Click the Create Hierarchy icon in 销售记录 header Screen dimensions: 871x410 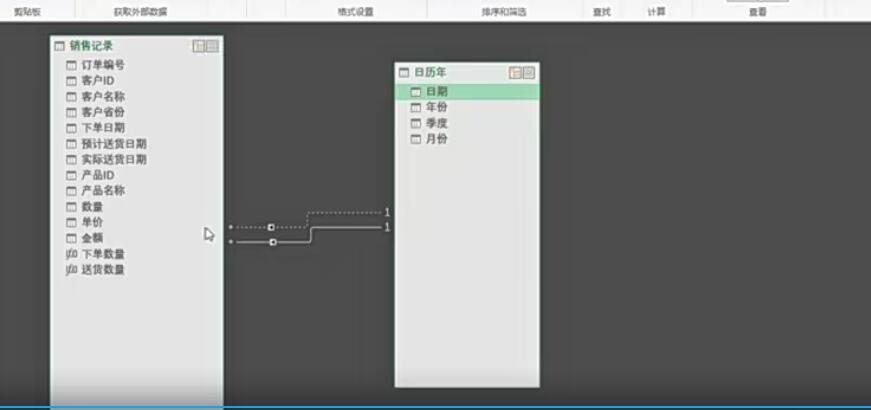click(x=199, y=46)
